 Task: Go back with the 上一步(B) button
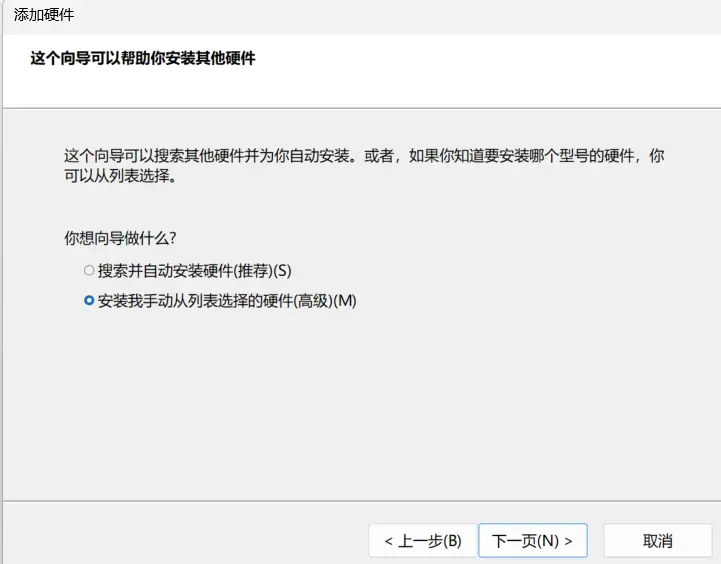coord(421,541)
